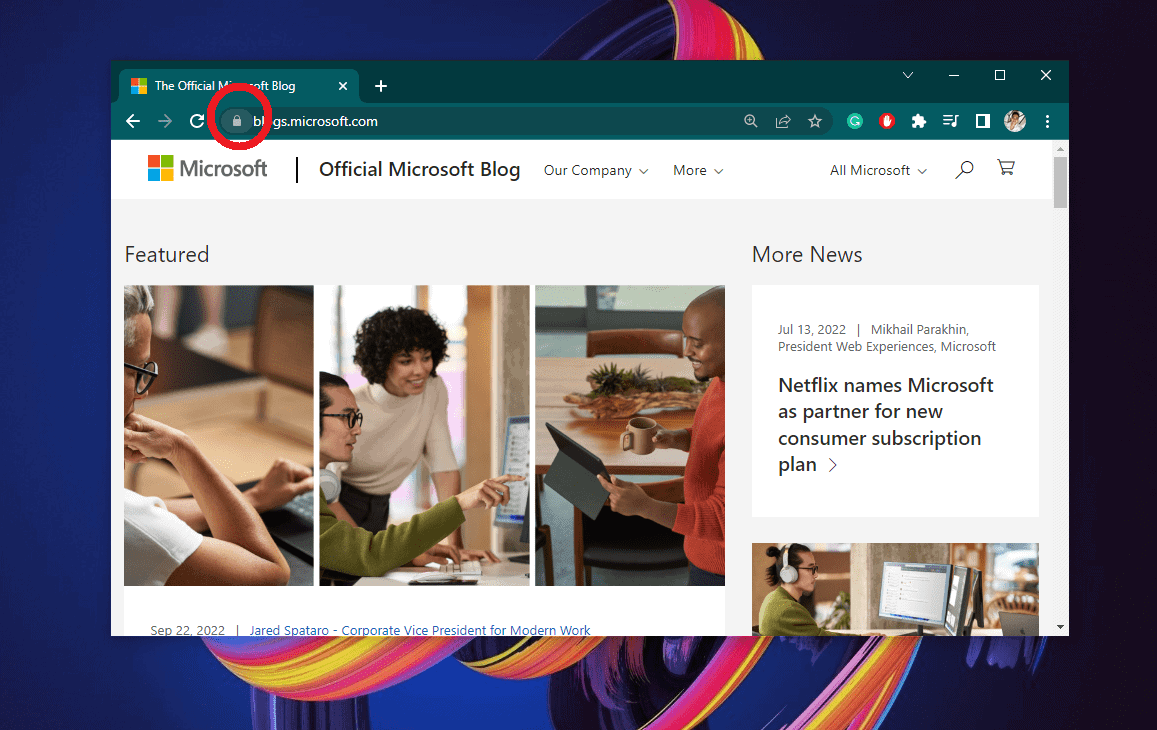Open a new tab with the plus button
This screenshot has height=730, width=1157.
point(381,86)
